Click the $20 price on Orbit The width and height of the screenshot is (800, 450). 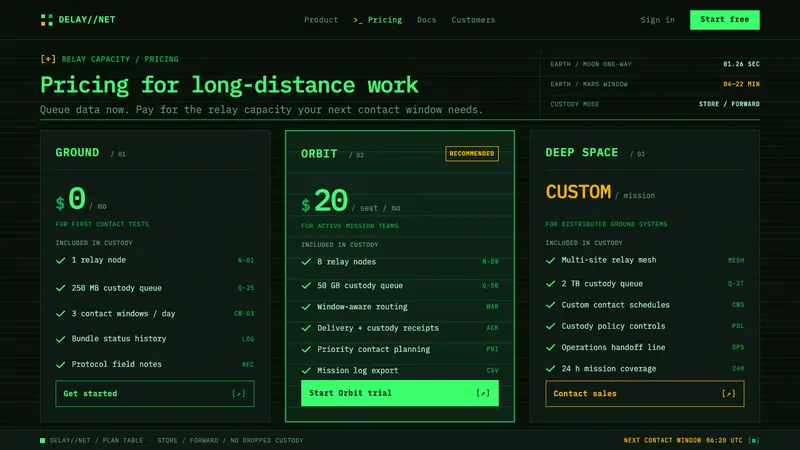click(x=324, y=200)
